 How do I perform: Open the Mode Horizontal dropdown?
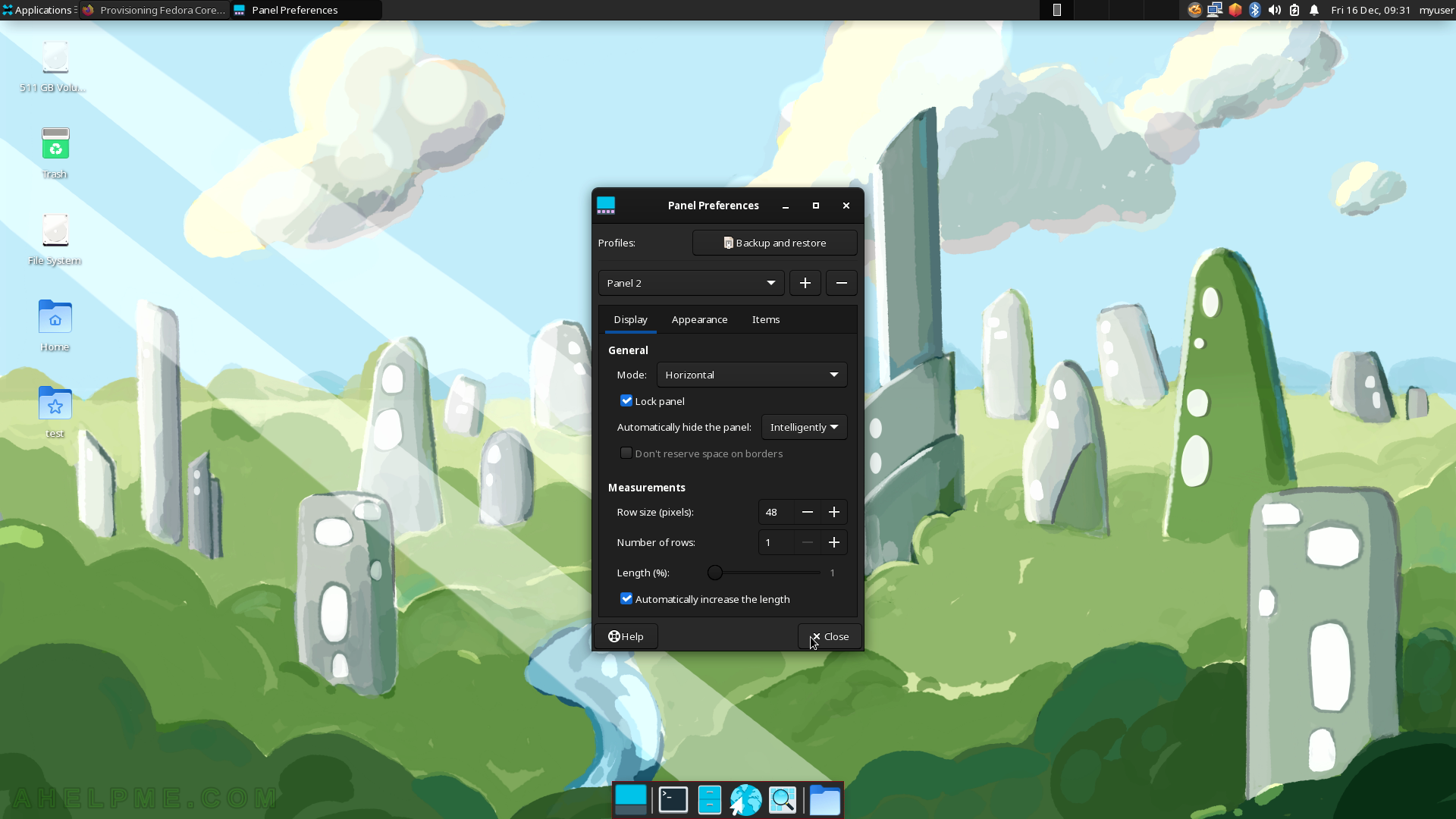point(752,375)
